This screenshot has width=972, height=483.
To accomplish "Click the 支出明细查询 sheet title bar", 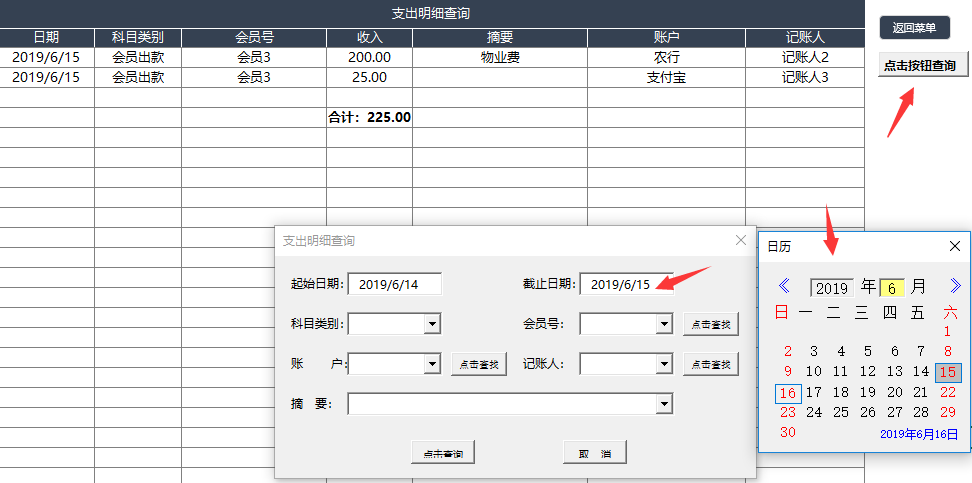I will [432, 14].
